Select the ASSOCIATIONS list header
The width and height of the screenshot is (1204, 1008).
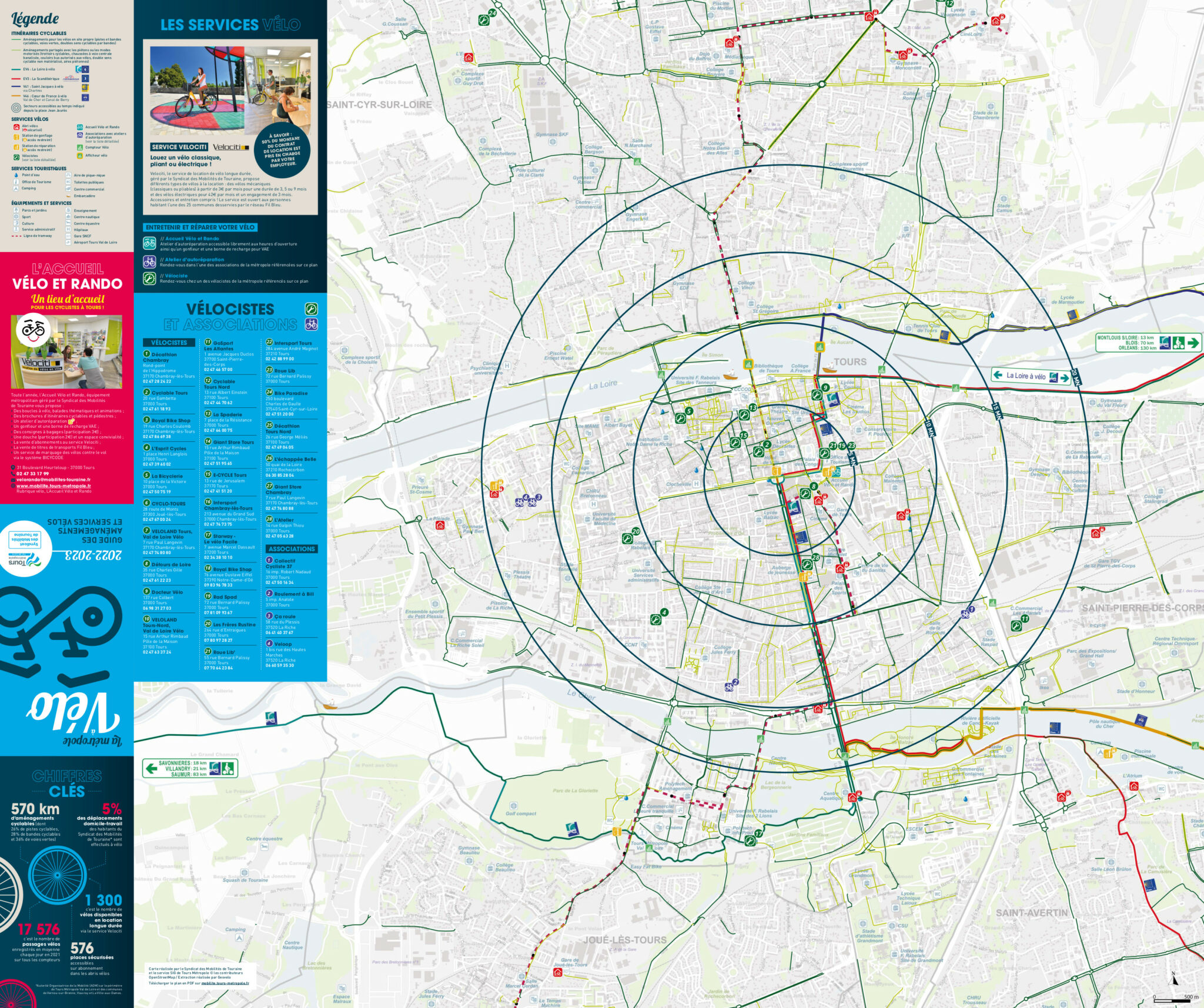click(x=292, y=549)
